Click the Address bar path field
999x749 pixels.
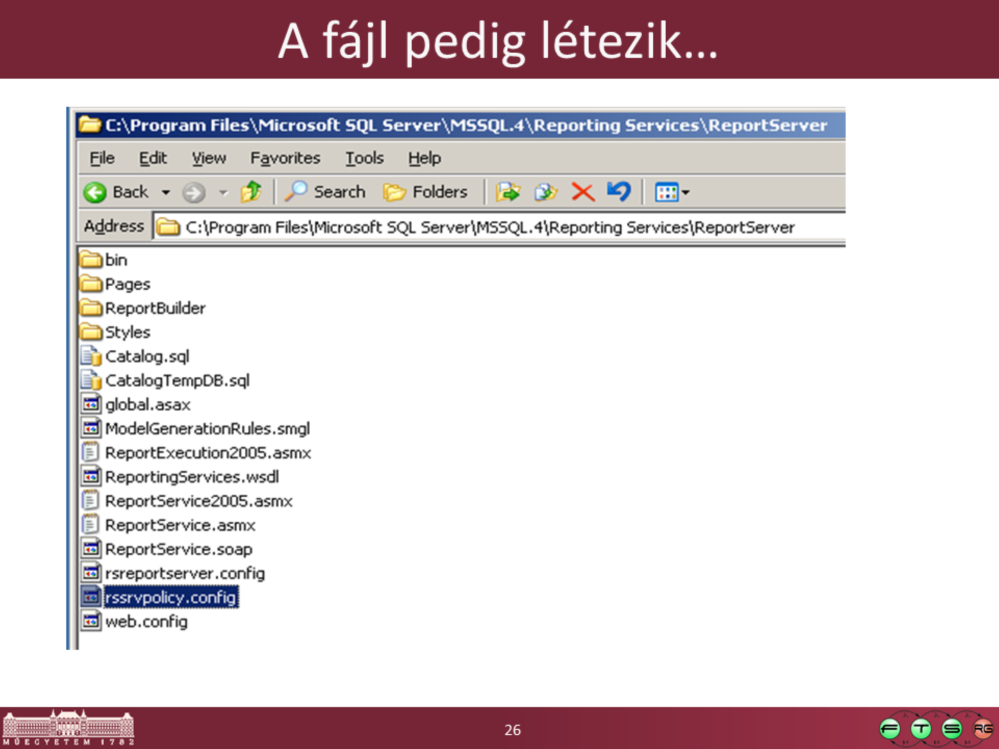pos(499,227)
